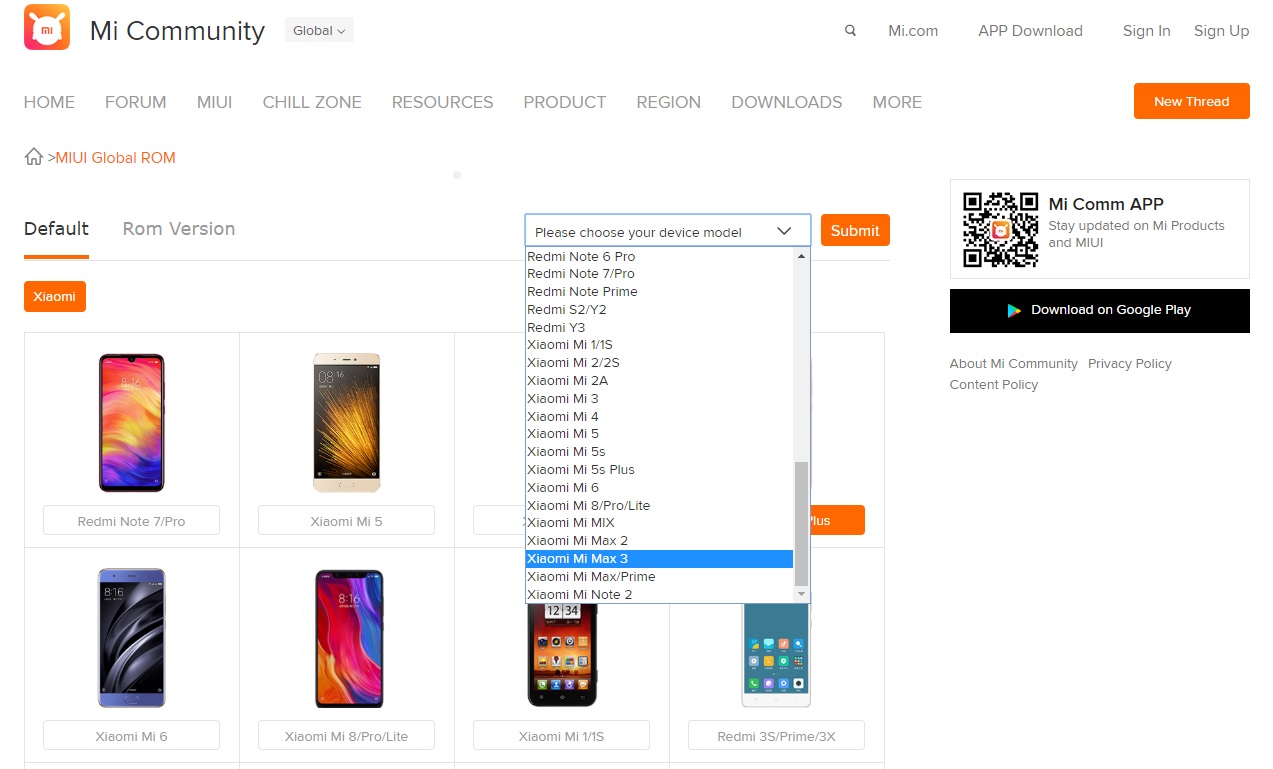Choose Xiaomi Mi Note 2 option
Viewport: 1273px width, 769px height.
tap(659, 594)
